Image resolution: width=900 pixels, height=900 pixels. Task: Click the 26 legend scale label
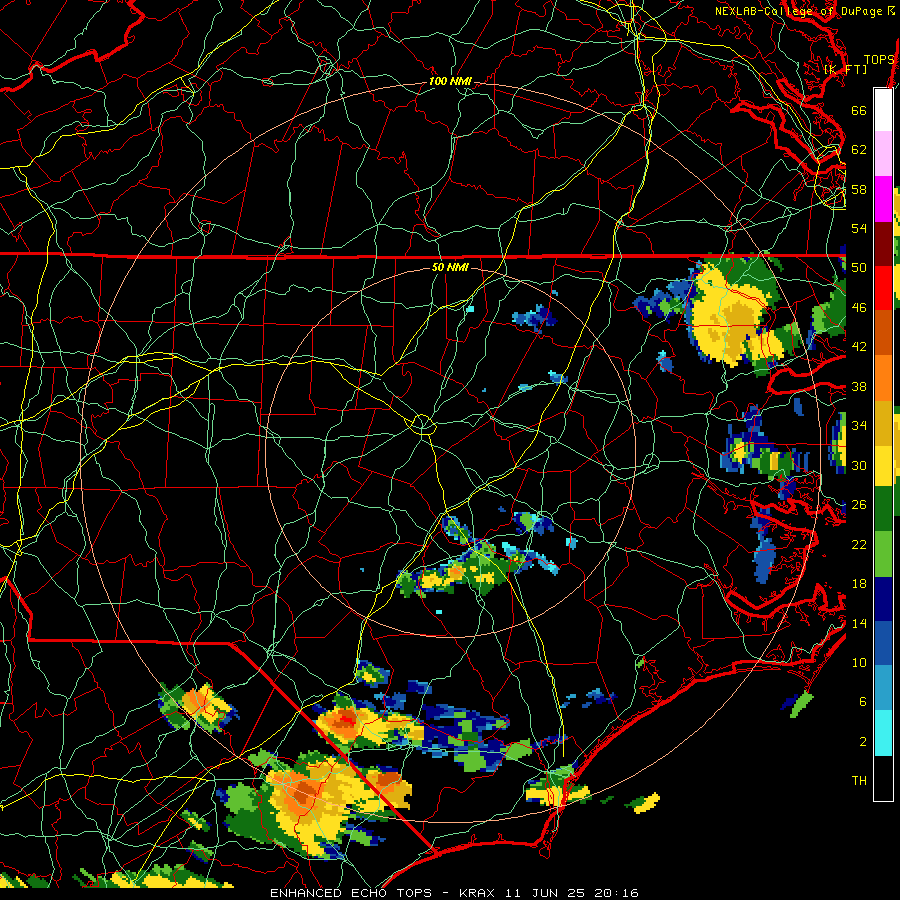click(x=859, y=505)
